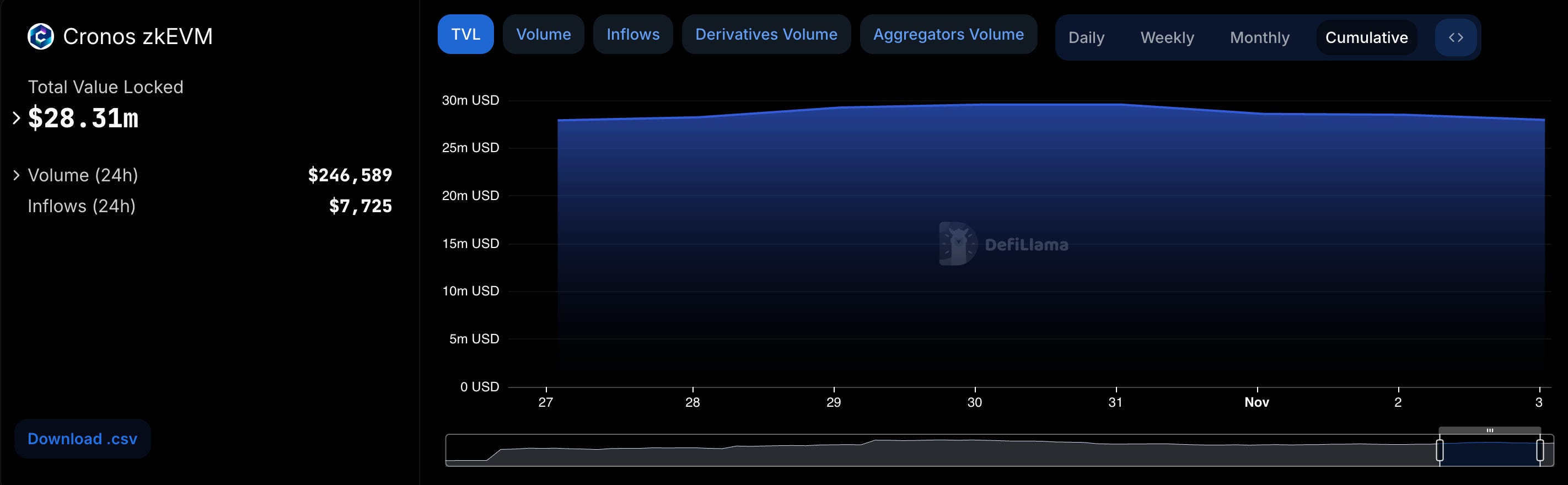Click the $246,589 volume value

[x=350, y=175]
